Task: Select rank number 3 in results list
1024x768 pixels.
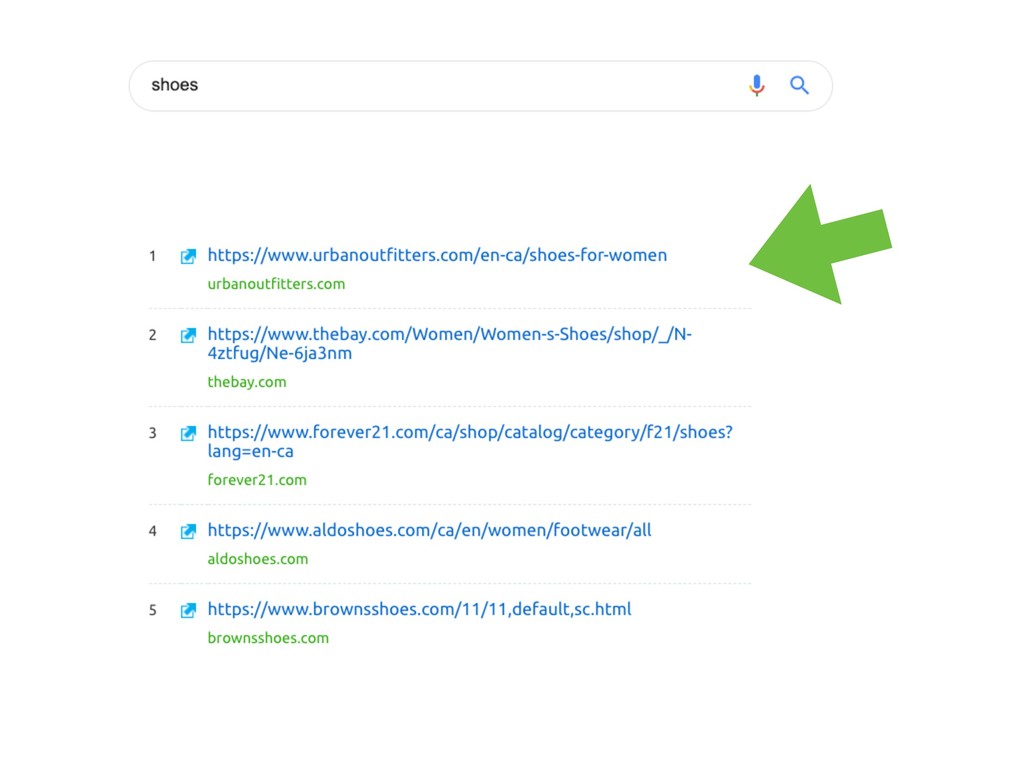Action: click(x=153, y=433)
